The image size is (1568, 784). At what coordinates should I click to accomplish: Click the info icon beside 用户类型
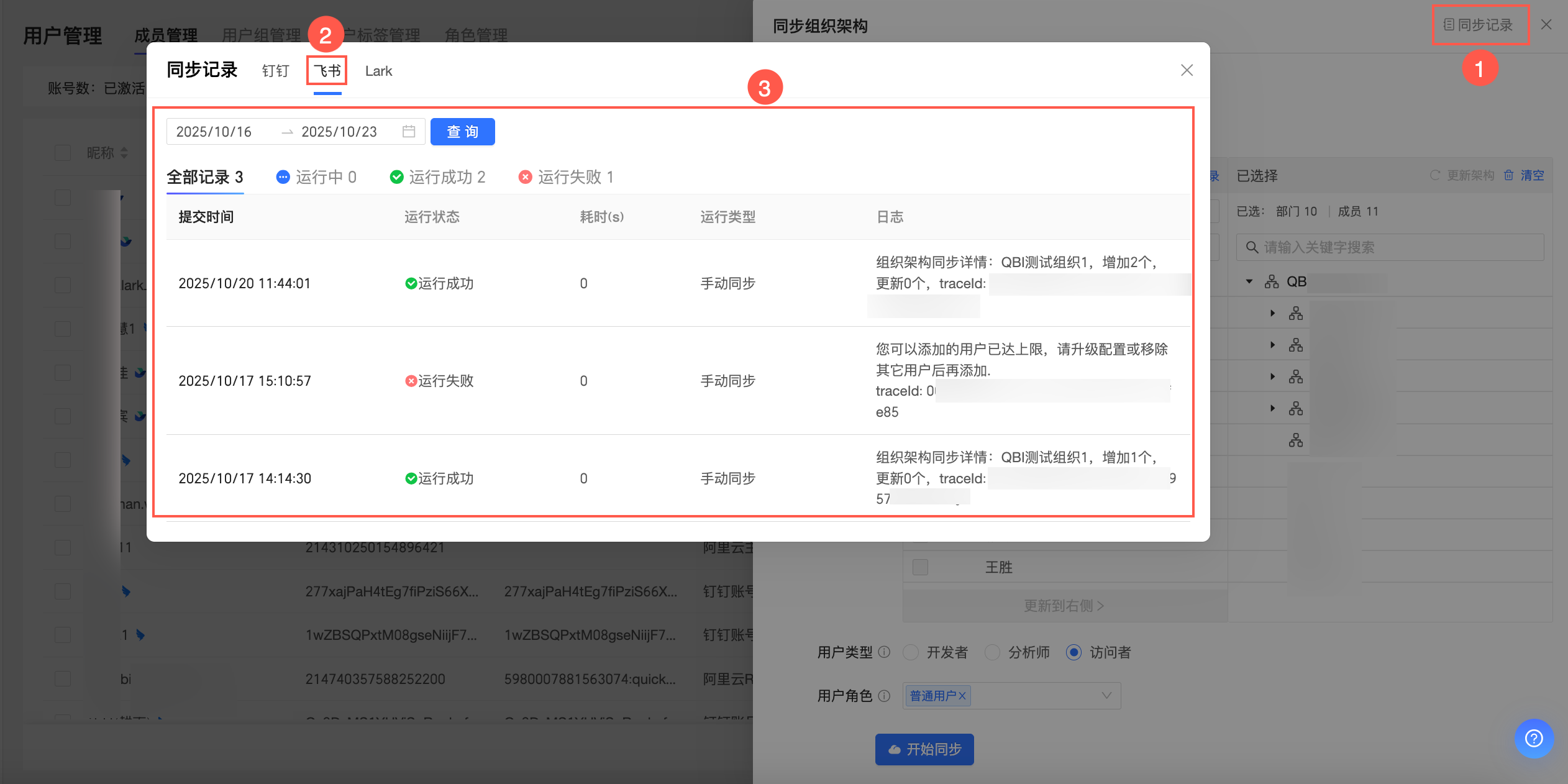click(885, 652)
